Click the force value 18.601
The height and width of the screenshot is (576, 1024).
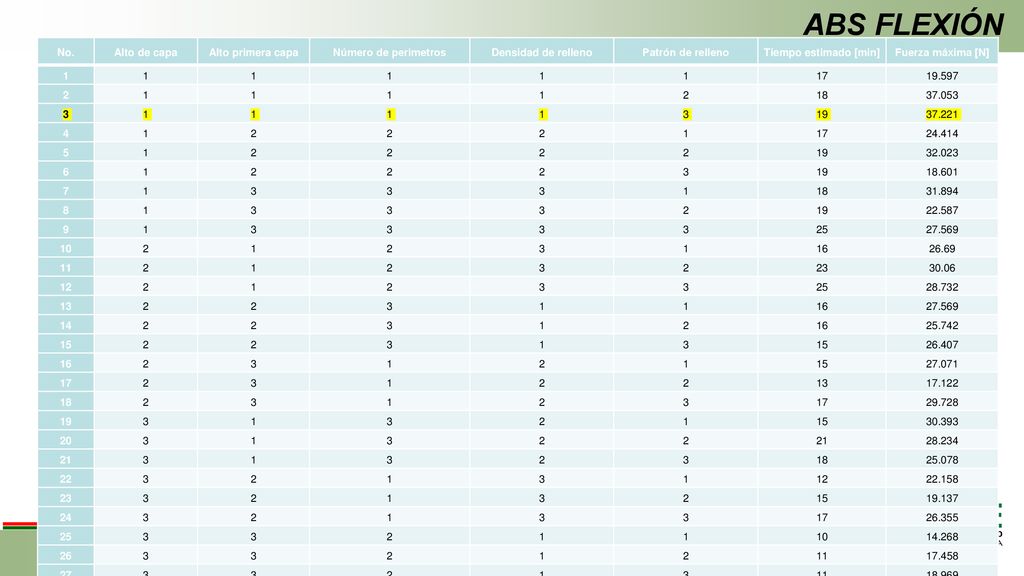pyautogui.click(x=942, y=172)
